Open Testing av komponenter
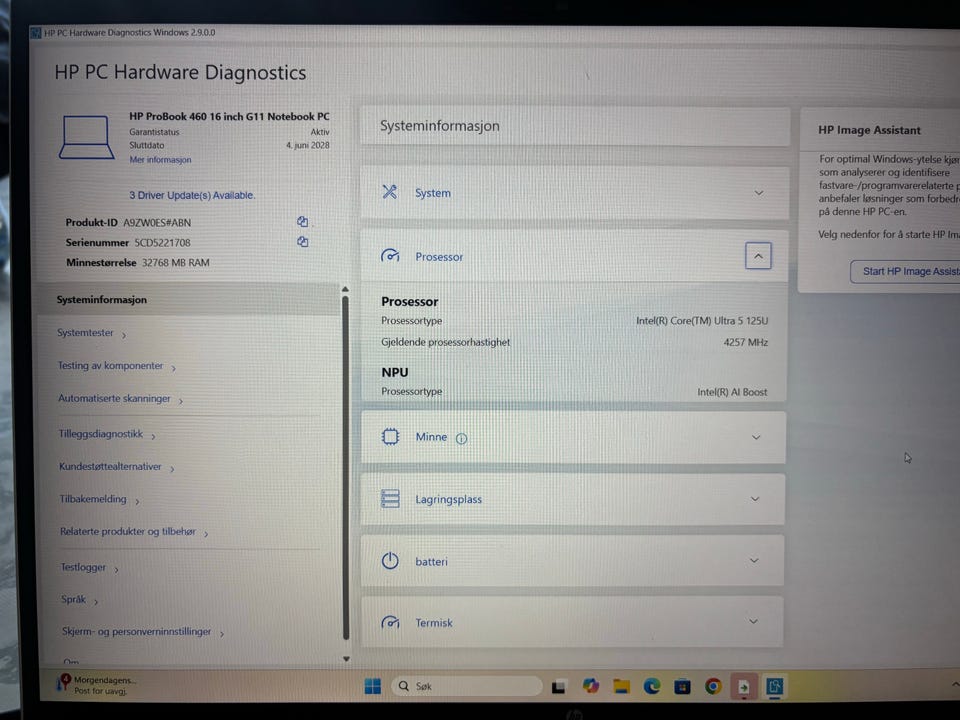This screenshot has width=960, height=720. click(116, 366)
